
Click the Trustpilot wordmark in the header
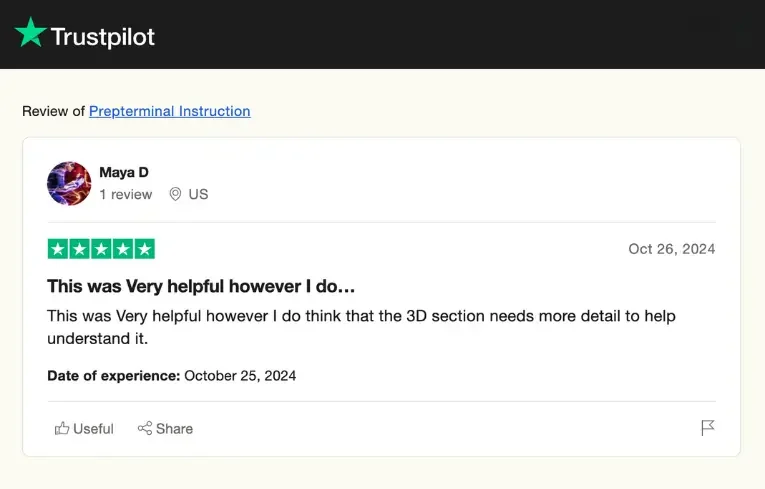click(x=103, y=37)
